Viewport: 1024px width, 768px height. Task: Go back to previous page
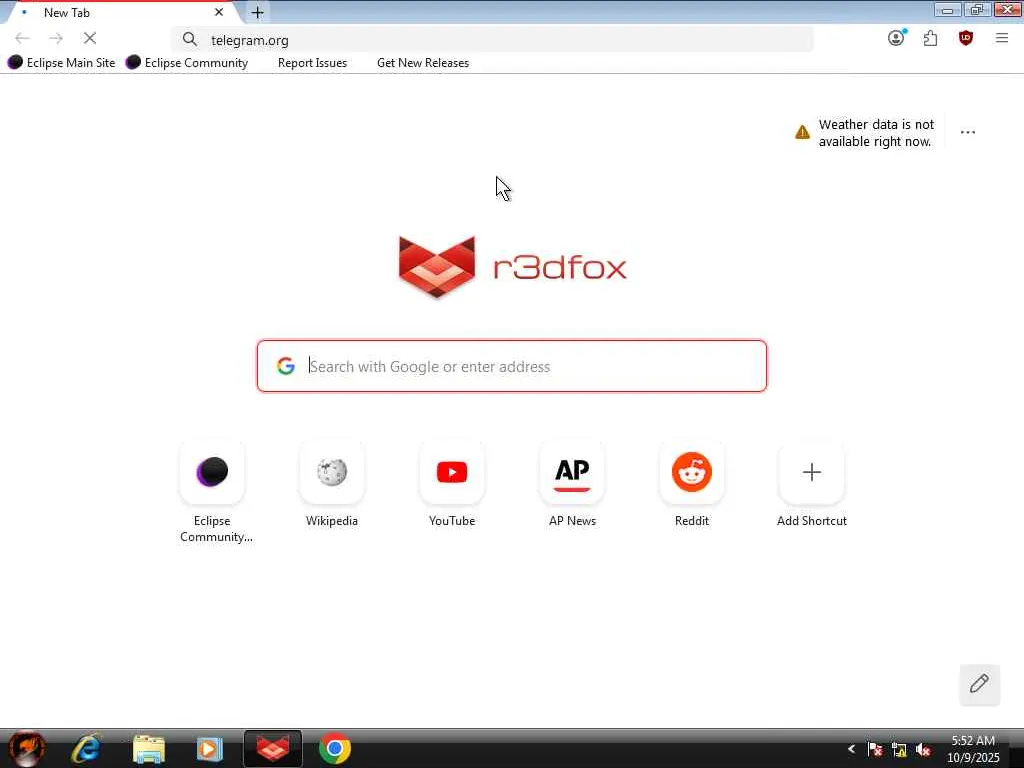(x=22, y=39)
